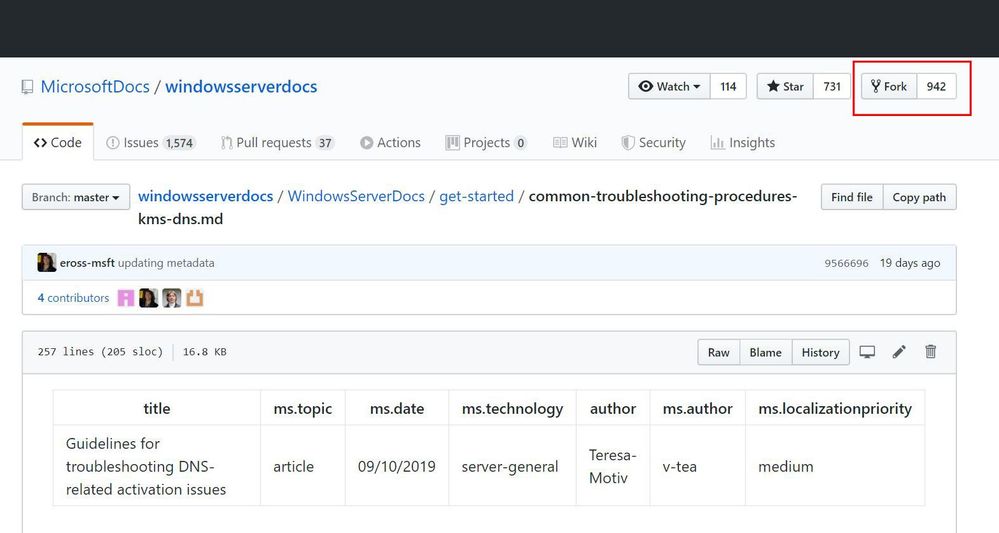Viewport: 999px width, 533px height.
Task: Open the MicrosoftDocs organization link
Action: 95,87
